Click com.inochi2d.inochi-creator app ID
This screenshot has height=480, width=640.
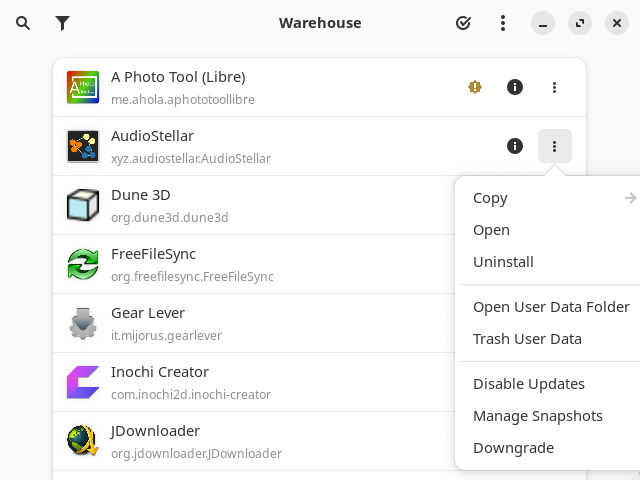coord(191,394)
